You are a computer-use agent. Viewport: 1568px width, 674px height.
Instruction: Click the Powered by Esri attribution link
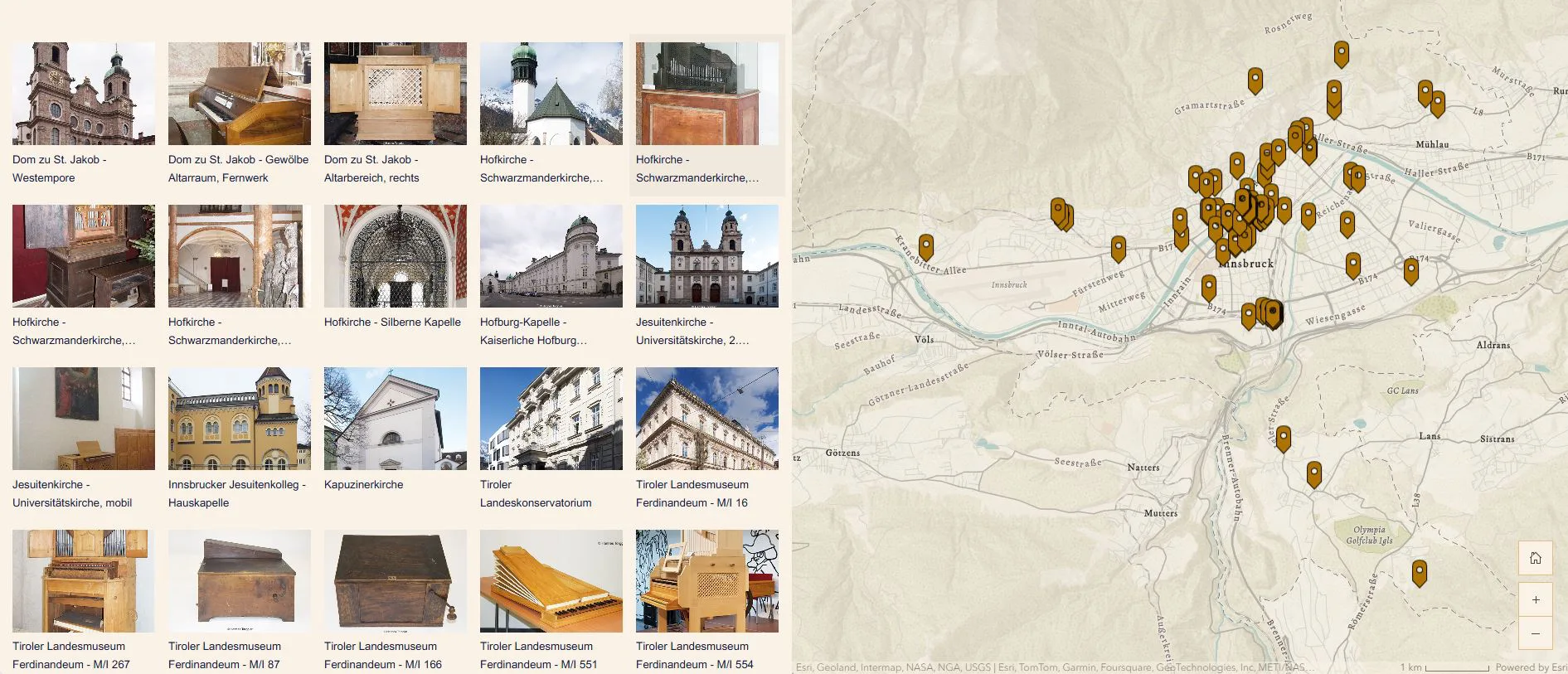click(1531, 667)
